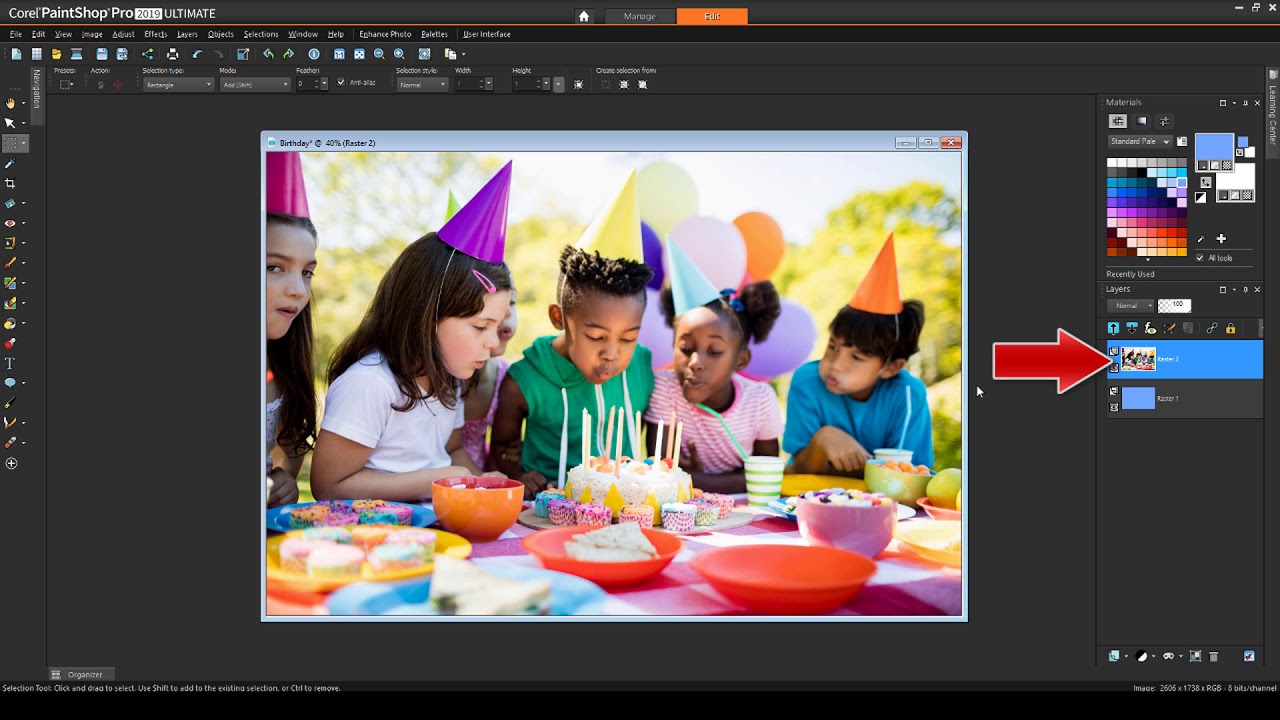Viewport: 1280px width, 720px height.
Task: Select the Dropper tool
Action: 11,163
